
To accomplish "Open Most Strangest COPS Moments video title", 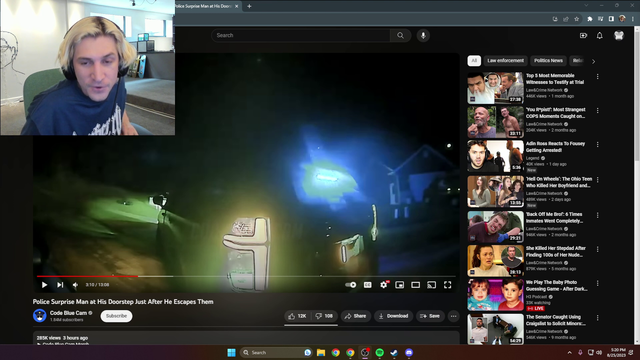I will pos(556,113).
